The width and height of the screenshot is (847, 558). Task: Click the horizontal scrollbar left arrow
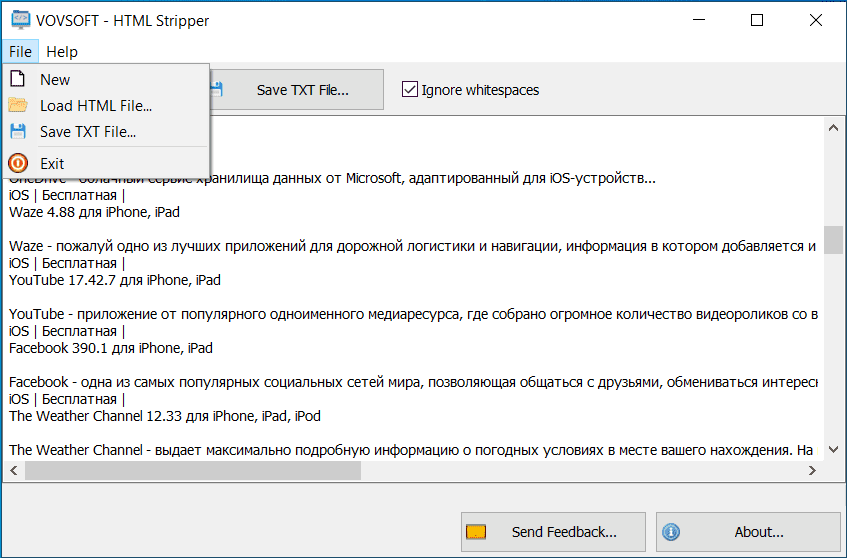click(x=14, y=470)
